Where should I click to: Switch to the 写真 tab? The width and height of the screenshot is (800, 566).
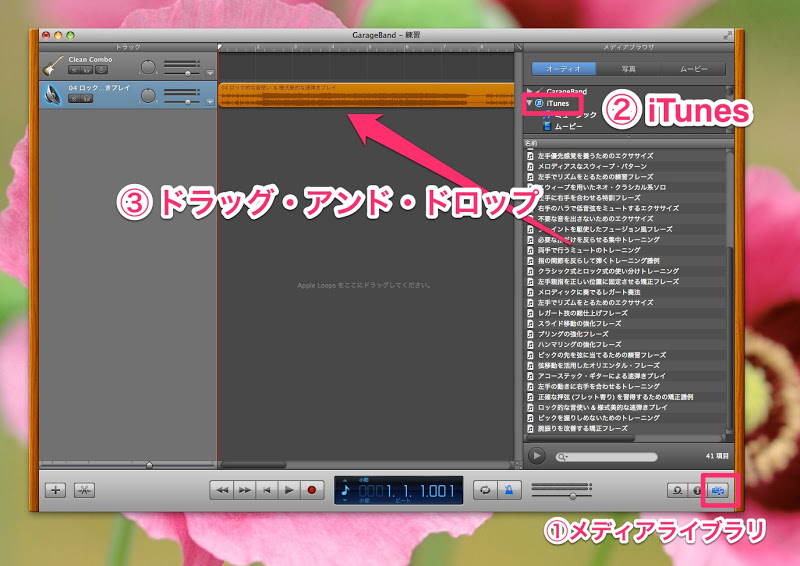tap(628, 68)
